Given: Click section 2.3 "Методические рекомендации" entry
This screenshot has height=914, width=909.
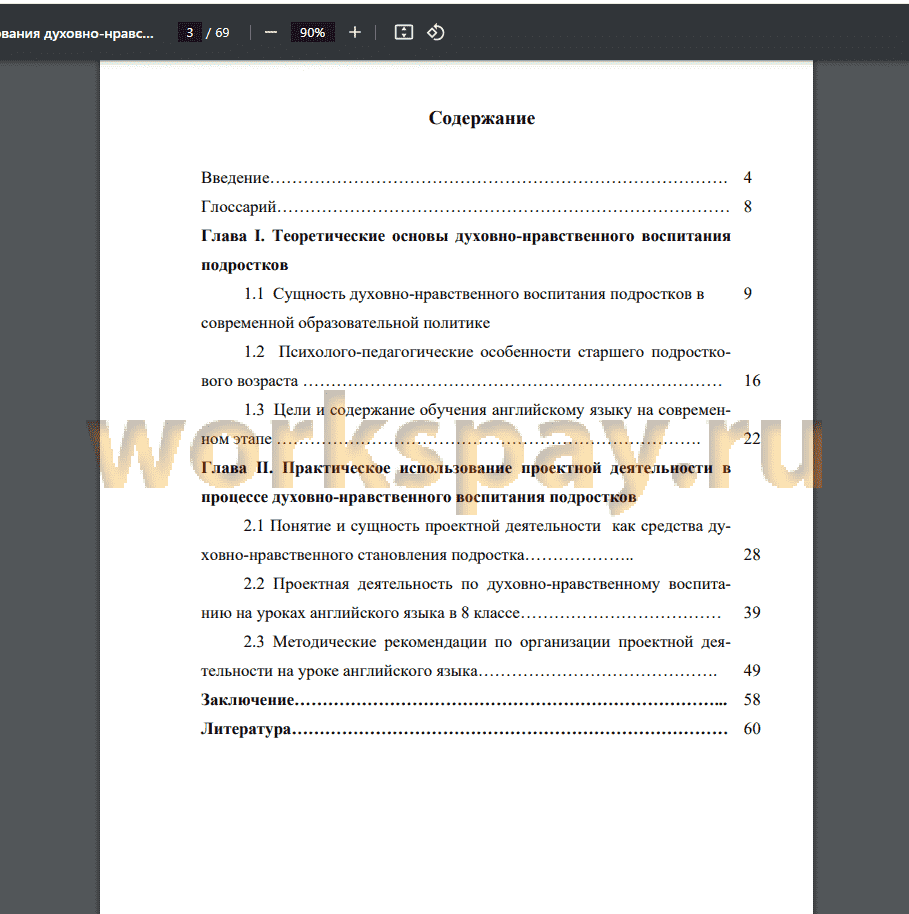Looking at the screenshot, I should pos(465,656).
